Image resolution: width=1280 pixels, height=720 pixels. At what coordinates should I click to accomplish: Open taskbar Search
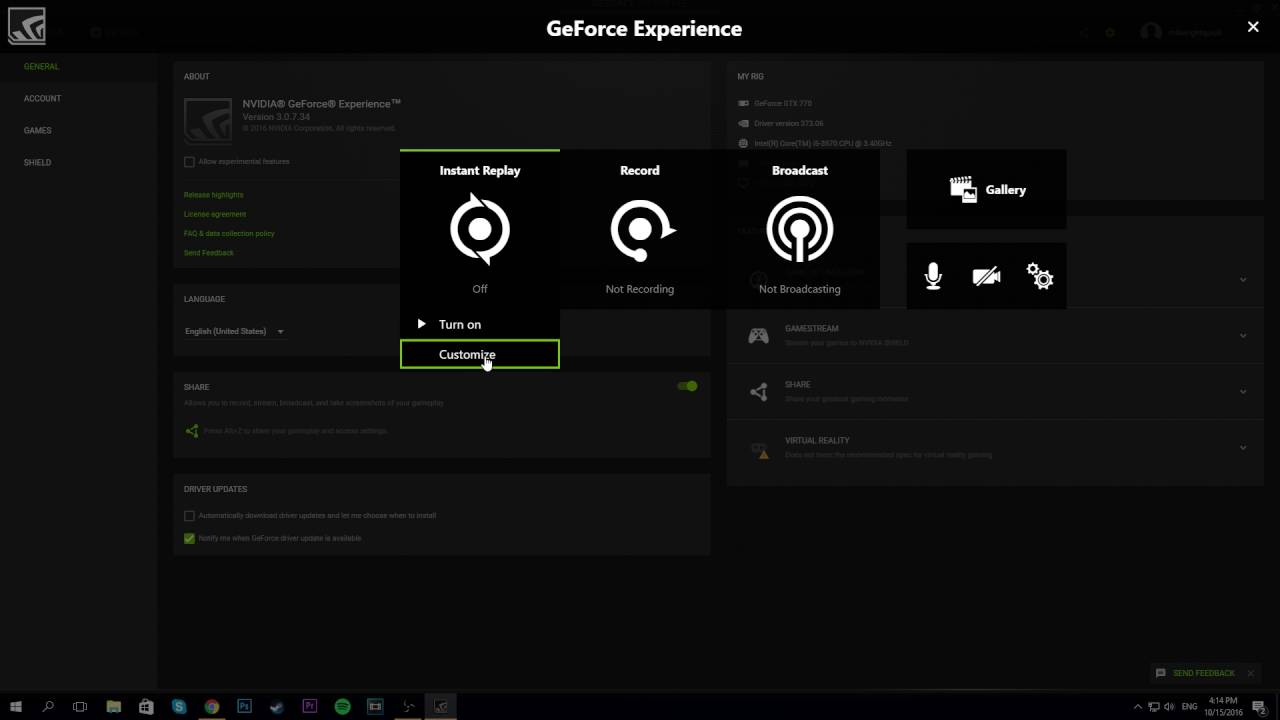pos(48,706)
